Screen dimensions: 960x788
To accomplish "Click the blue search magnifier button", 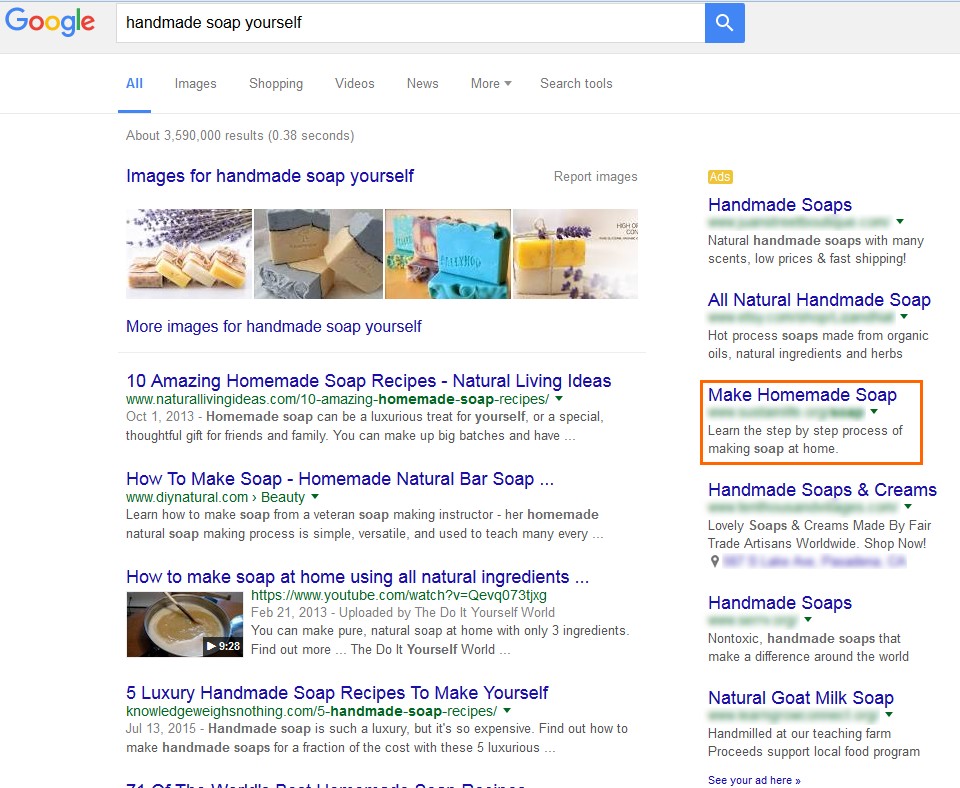I will tap(724, 23).
